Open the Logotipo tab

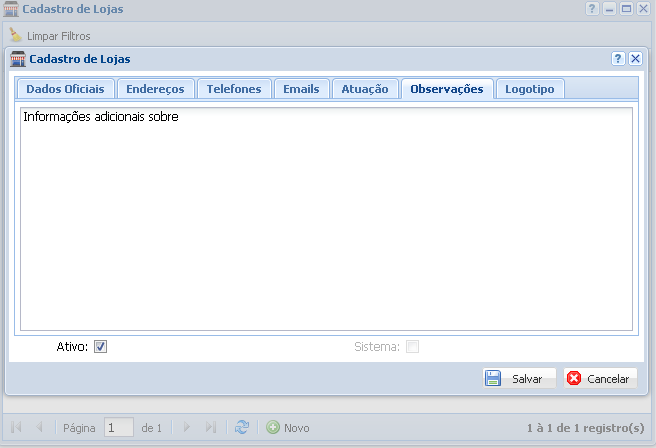coord(530,89)
